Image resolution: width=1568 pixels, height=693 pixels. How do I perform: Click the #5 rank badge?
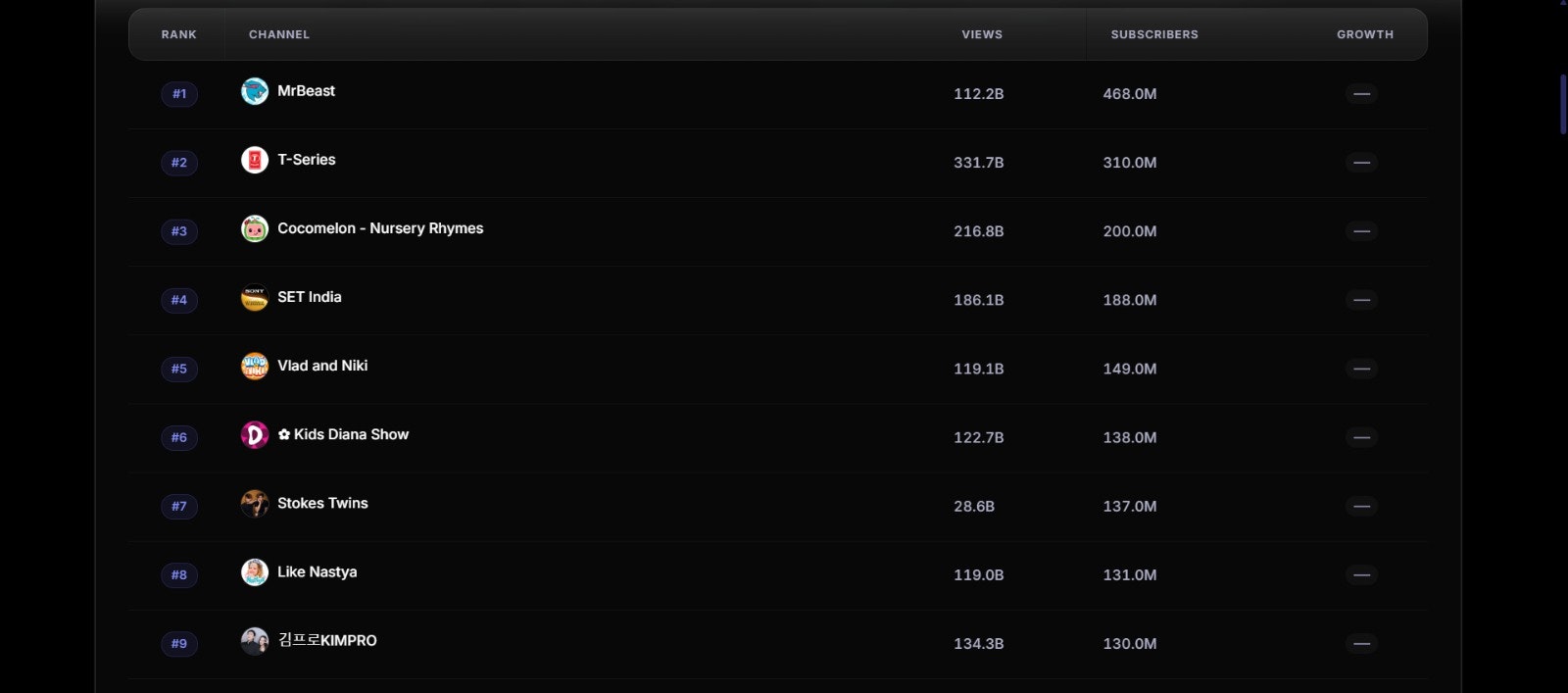click(179, 369)
